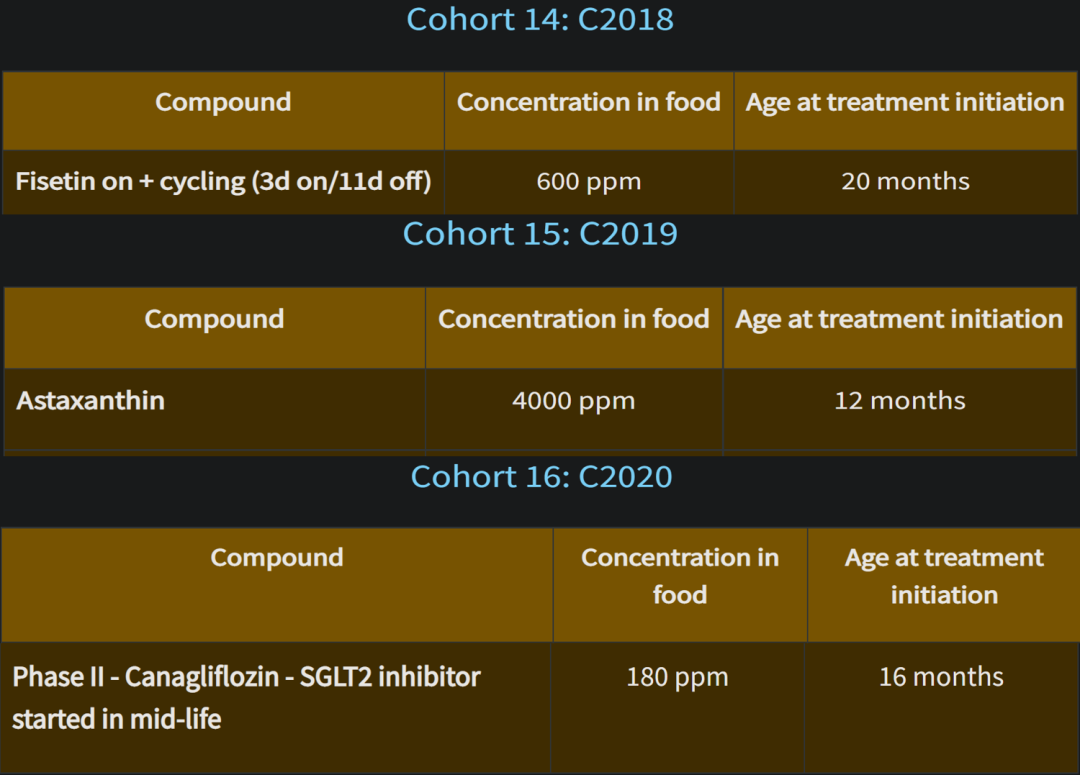Screen dimensions: 1080x775
Task: Select Concentration in food header in Cohort 15
Action: (574, 328)
